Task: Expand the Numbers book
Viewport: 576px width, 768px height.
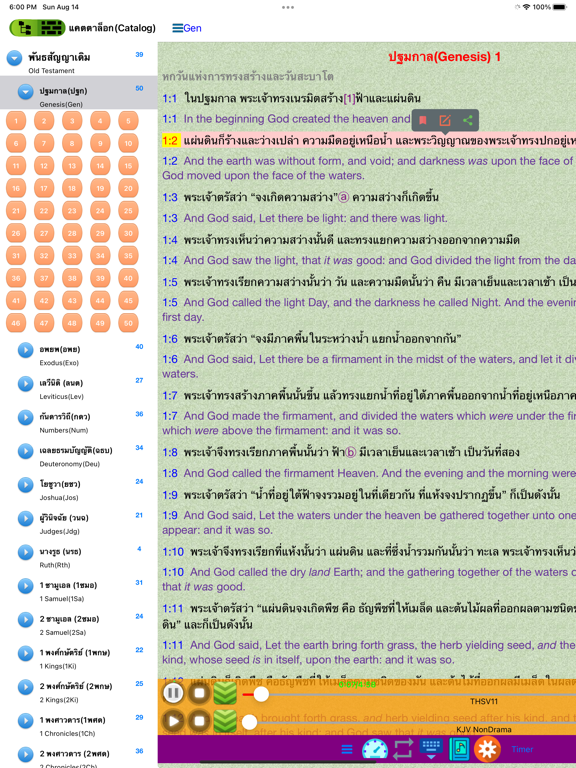Action: [x=25, y=417]
